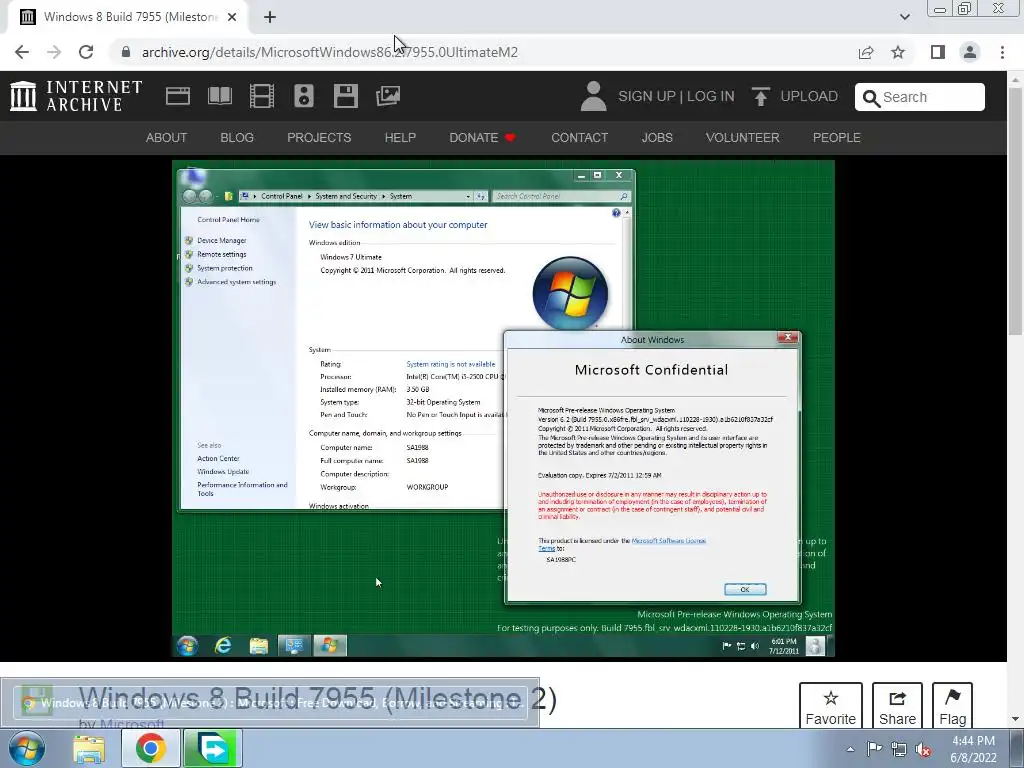Image resolution: width=1024 pixels, height=768 pixels.
Task: Open the Chrome profile avatar
Action: click(x=970, y=52)
